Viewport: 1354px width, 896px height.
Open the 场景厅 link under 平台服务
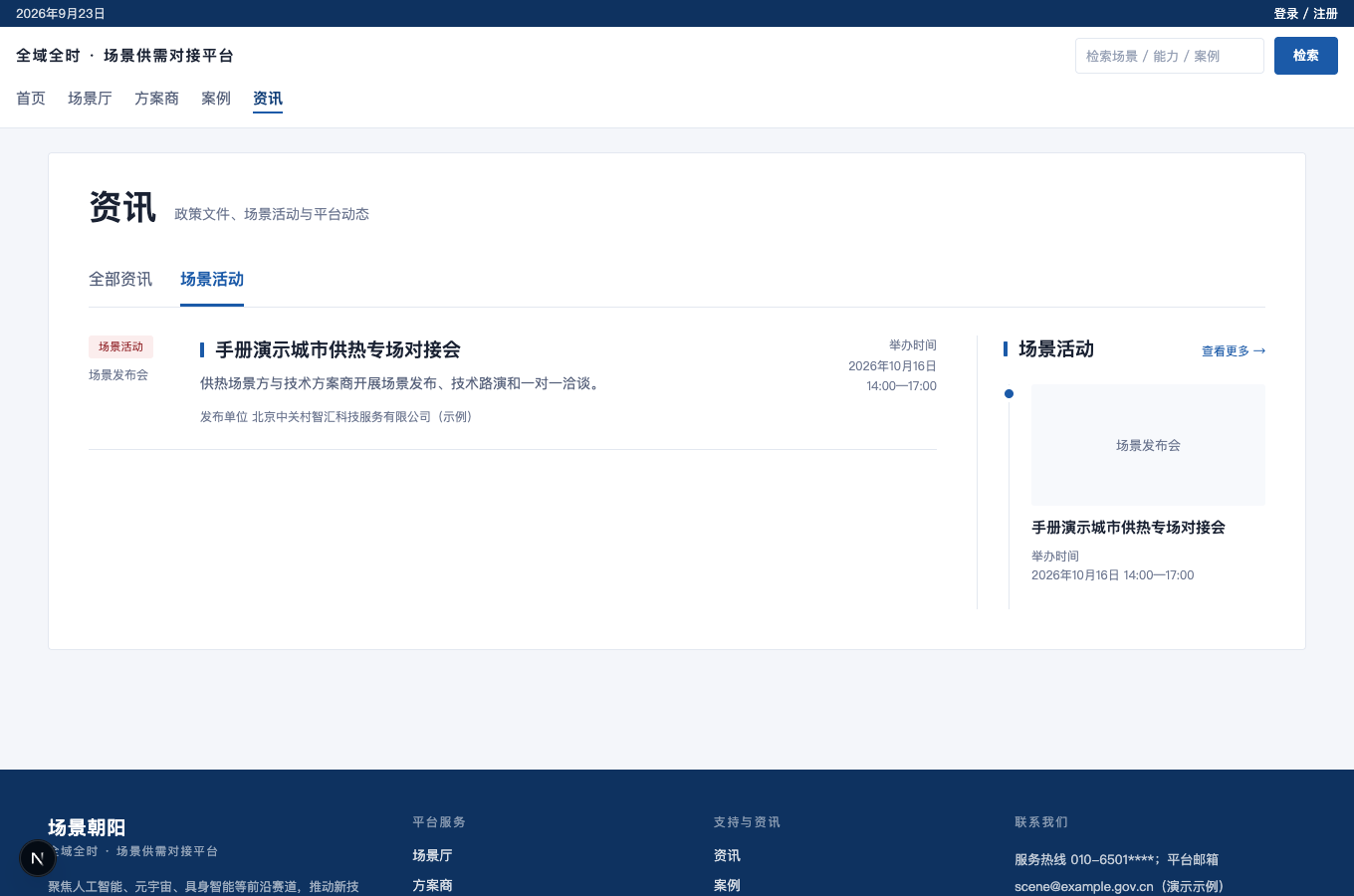click(x=432, y=856)
